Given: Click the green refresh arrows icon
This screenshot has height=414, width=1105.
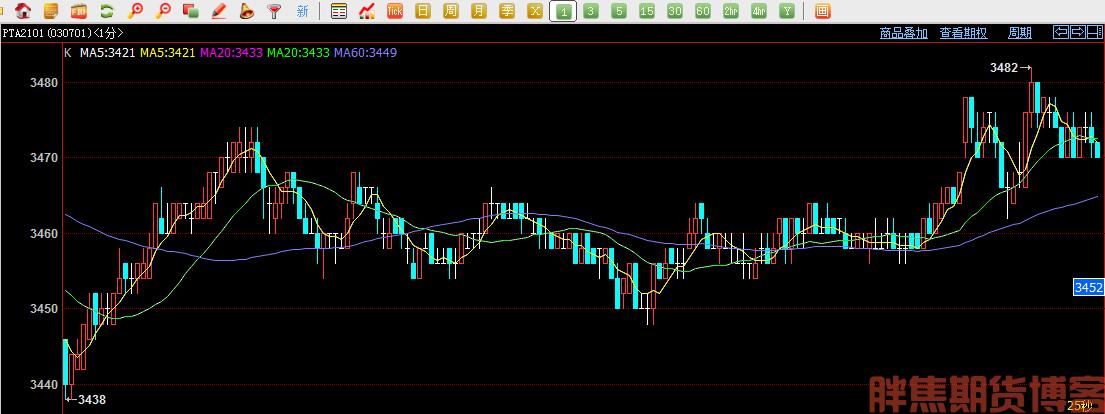Looking at the screenshot, I should pos(106,11).
